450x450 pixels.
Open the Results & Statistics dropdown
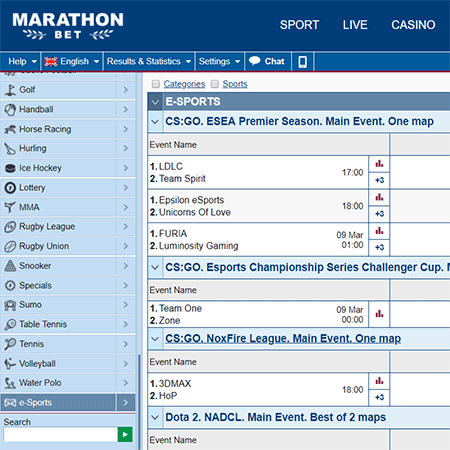point(149,61)
